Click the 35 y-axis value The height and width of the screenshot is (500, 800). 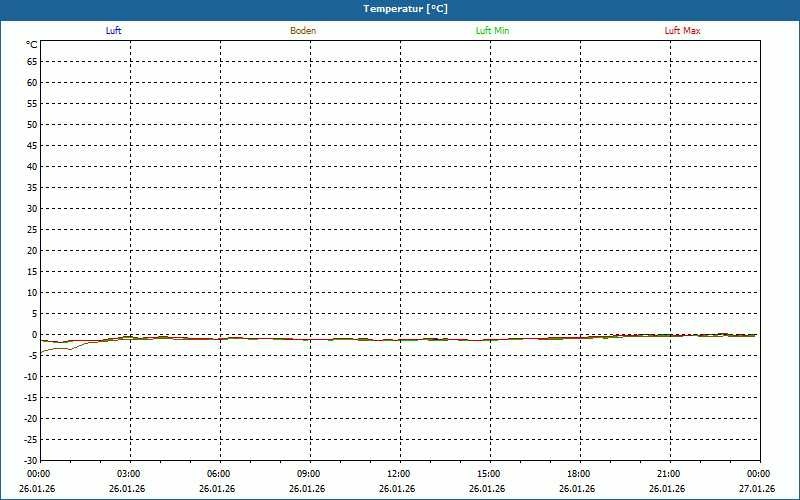(32, 188)
